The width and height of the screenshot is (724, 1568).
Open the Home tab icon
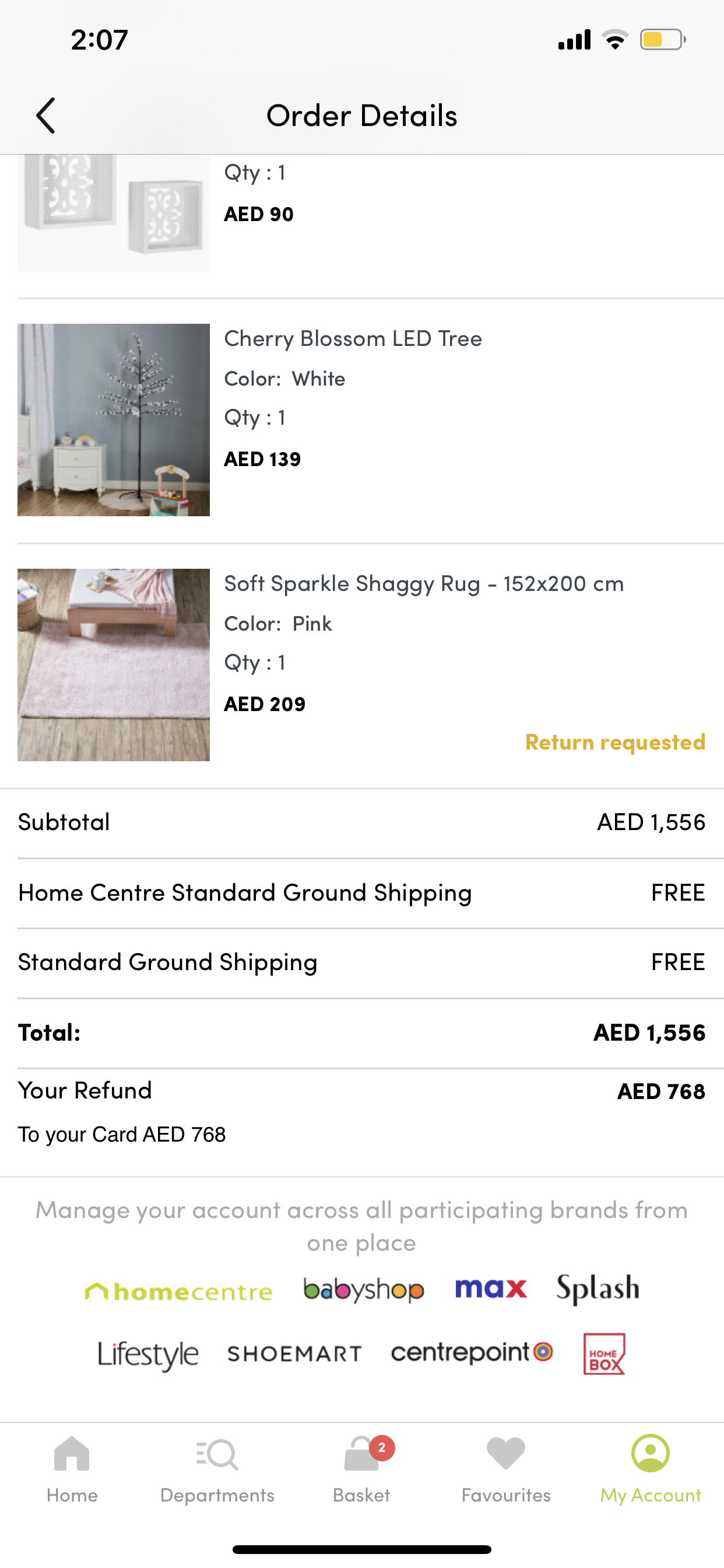(72, 1454)
